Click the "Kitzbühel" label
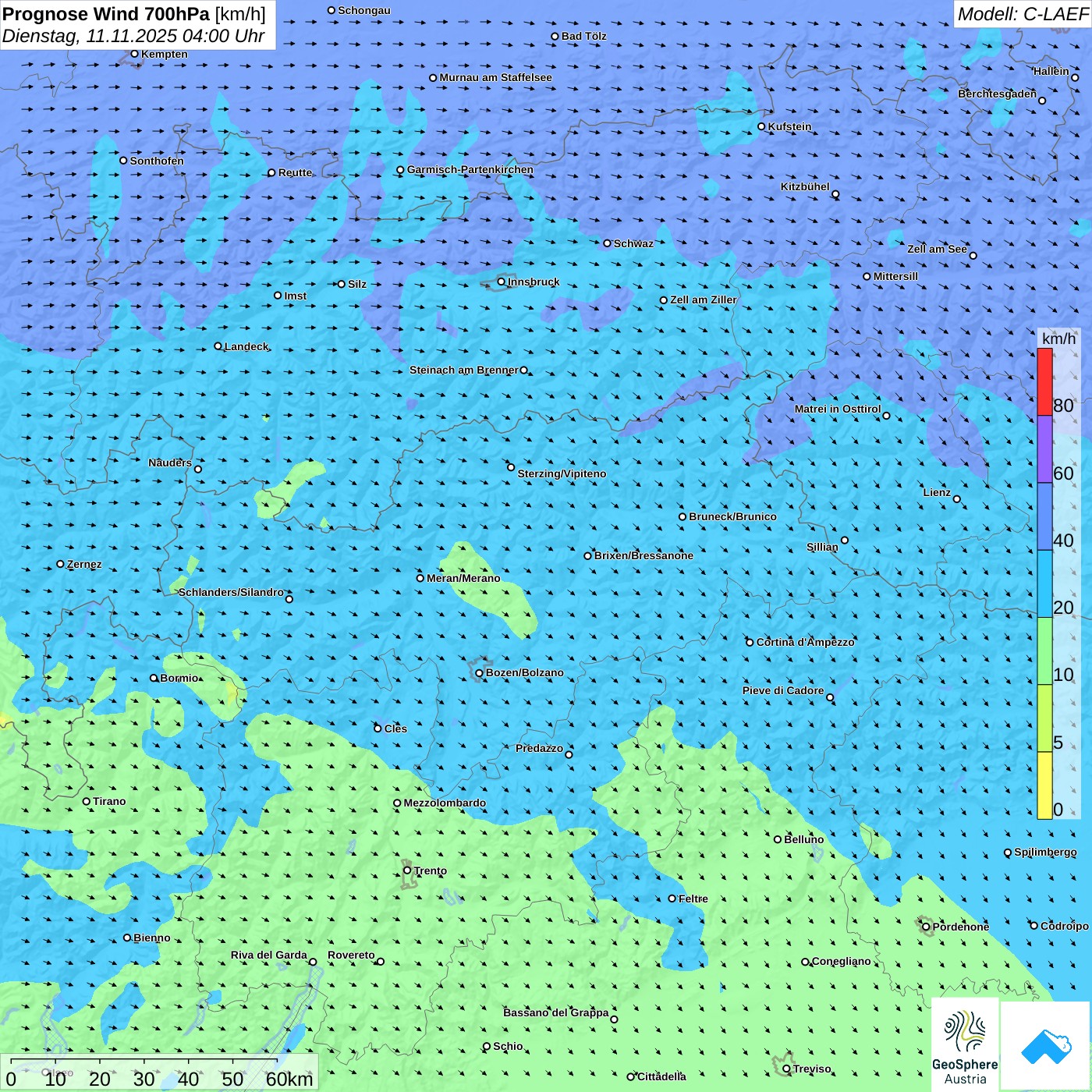 pos(805,186)
